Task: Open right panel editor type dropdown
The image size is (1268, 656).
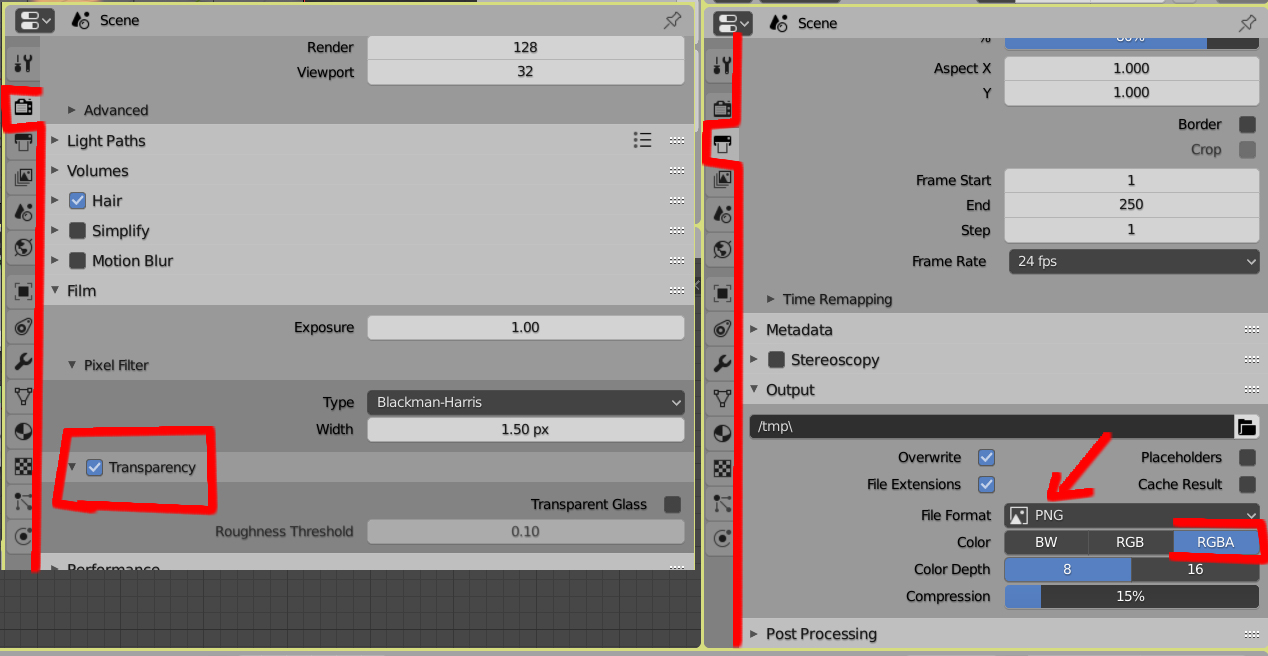Action: pyautogui.click(x=734, y=23)
